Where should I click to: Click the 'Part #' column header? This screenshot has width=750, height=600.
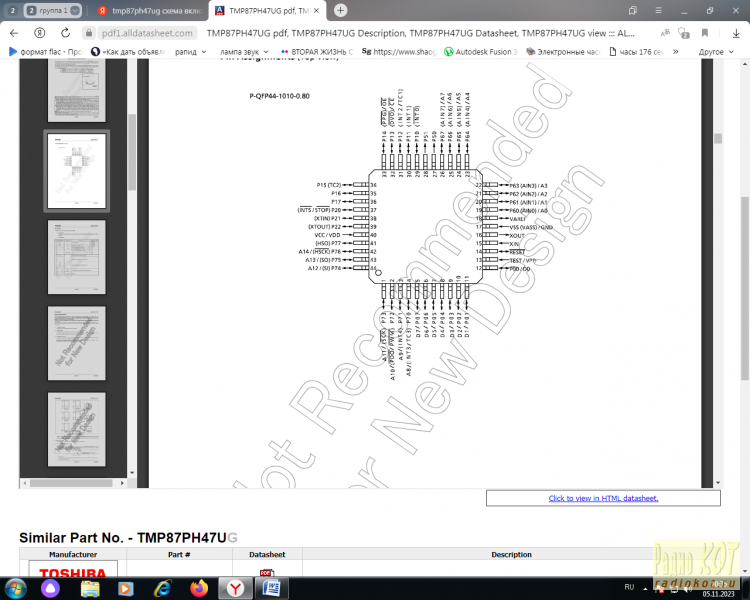tap(179, 554)
